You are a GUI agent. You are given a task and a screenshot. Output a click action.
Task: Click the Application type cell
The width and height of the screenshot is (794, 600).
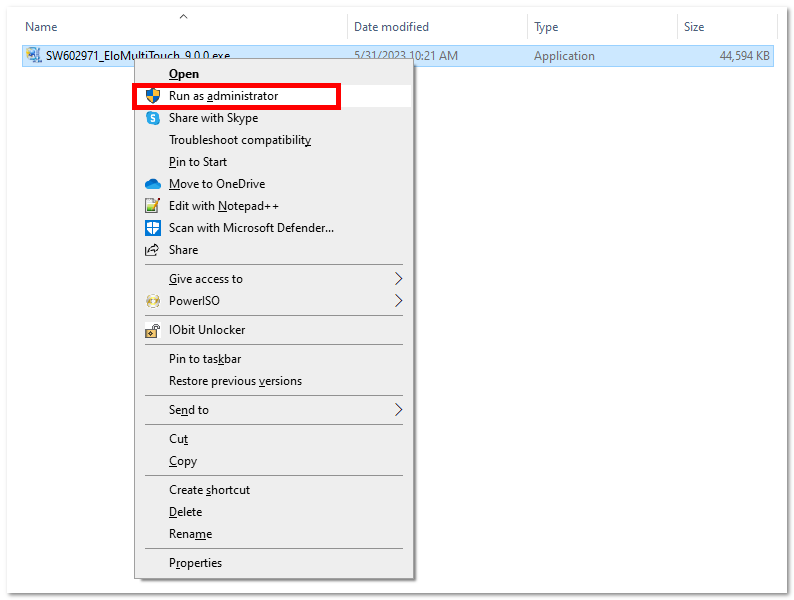[564, 56]
